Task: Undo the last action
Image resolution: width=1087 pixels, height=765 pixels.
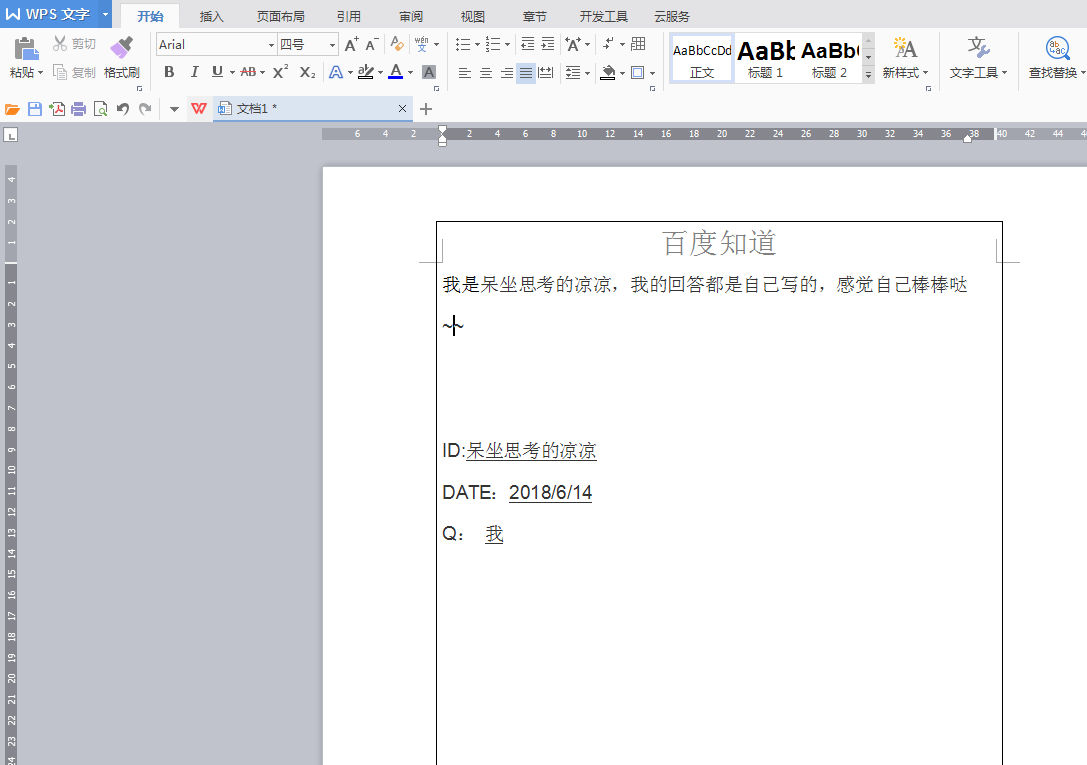Action: pos(123,109)
